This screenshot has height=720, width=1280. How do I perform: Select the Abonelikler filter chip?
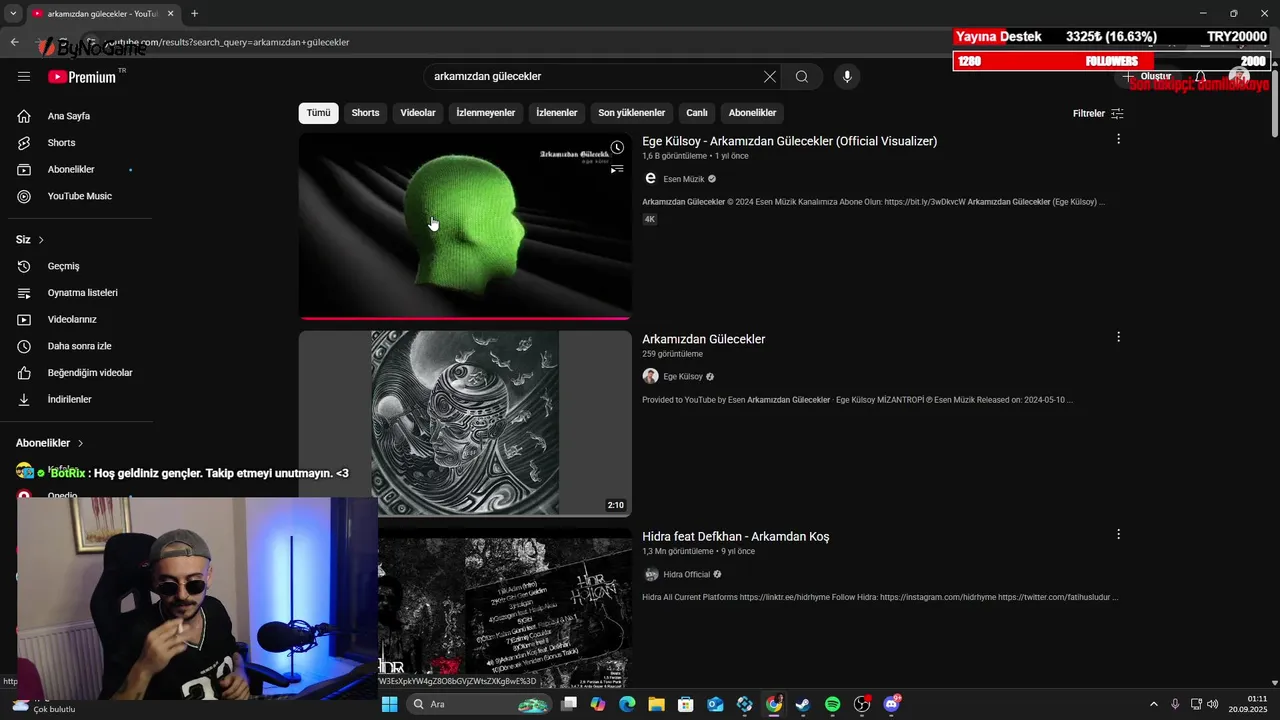(752, 113)
